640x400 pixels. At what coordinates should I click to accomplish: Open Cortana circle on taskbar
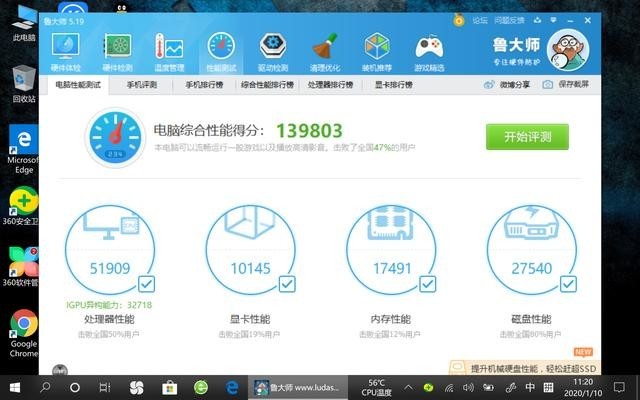75,387
